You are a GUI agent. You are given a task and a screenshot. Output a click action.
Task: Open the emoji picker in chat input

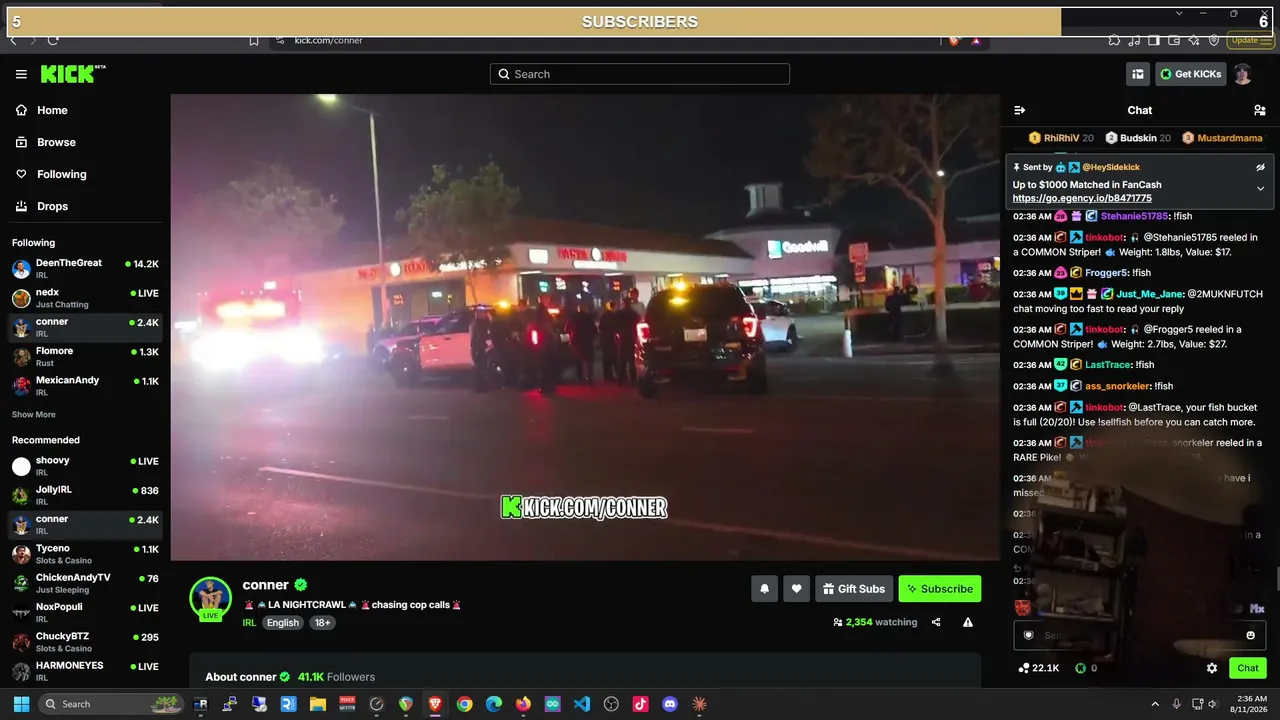click(1250, 635)
